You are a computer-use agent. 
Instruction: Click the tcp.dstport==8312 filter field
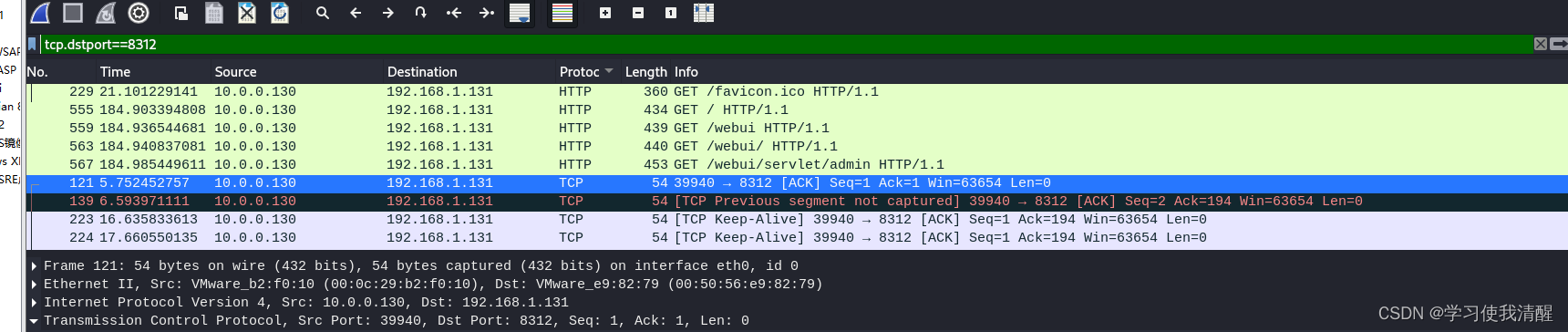coord(786,44)
